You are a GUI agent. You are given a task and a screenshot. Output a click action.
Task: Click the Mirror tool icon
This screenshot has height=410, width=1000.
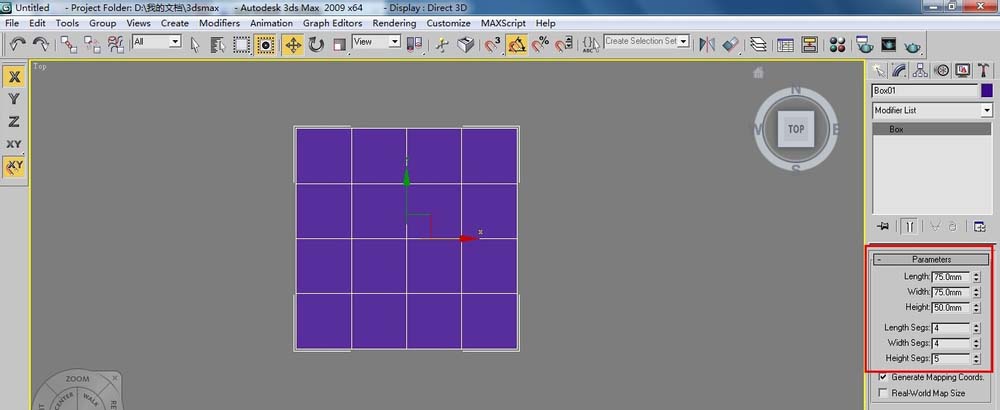pyautogui.click(x=707, y=44)
